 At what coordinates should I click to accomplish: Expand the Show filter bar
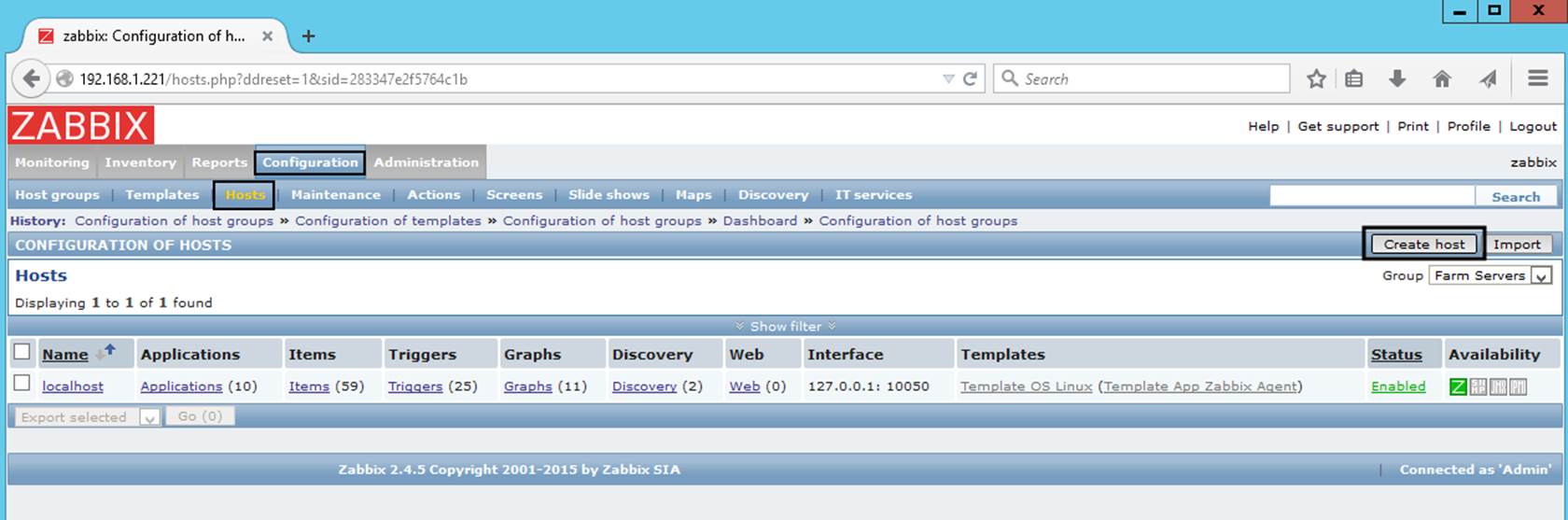coord(786,326)
